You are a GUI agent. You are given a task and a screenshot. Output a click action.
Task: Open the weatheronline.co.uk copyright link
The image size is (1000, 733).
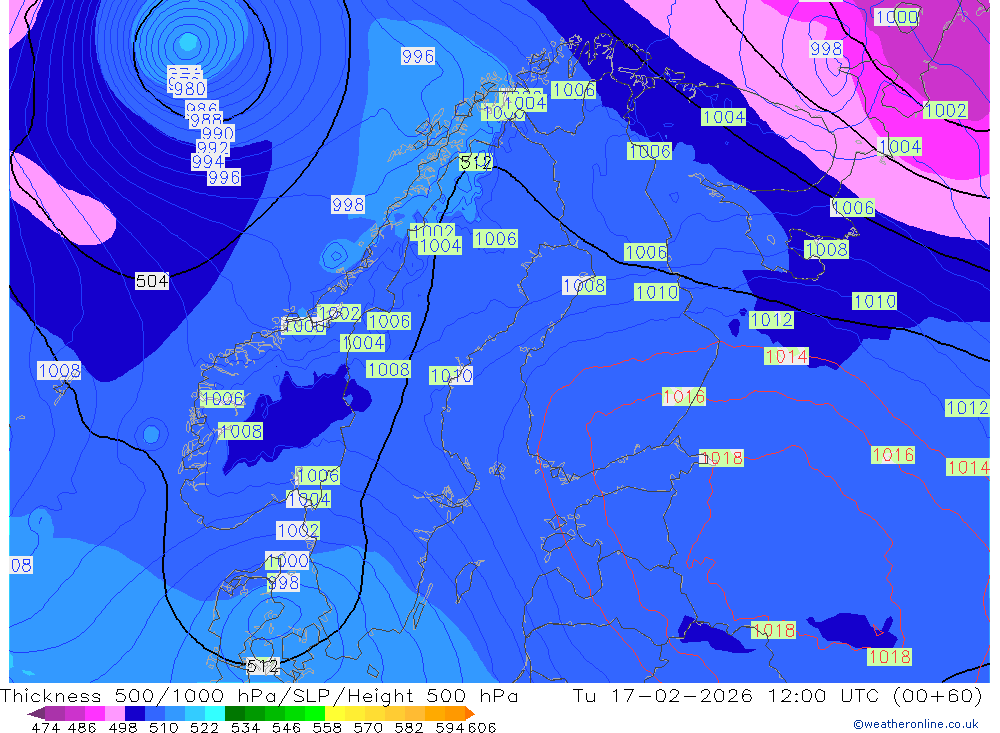tap(915, 724)
